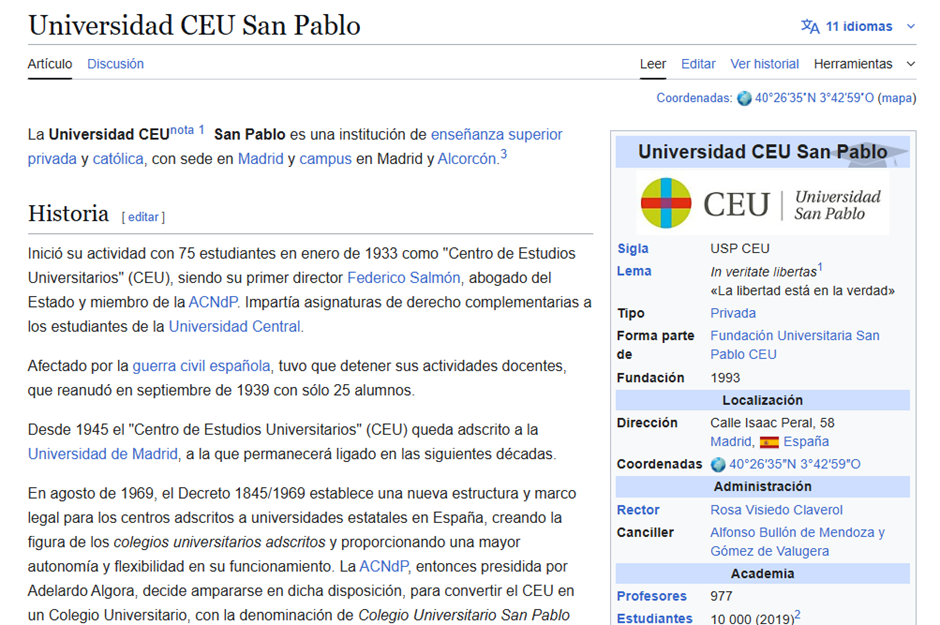Open the Universidad Central link
The image size is (940, 625).
pyautogui.click(x=234, y=327)
